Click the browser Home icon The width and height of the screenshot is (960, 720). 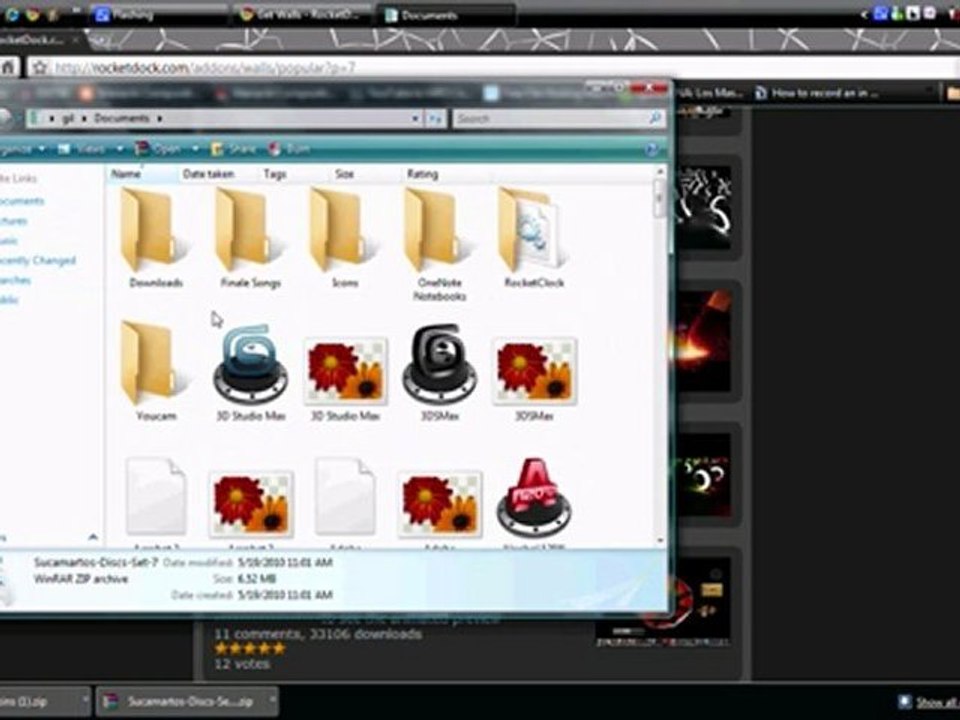click(9, 67)
